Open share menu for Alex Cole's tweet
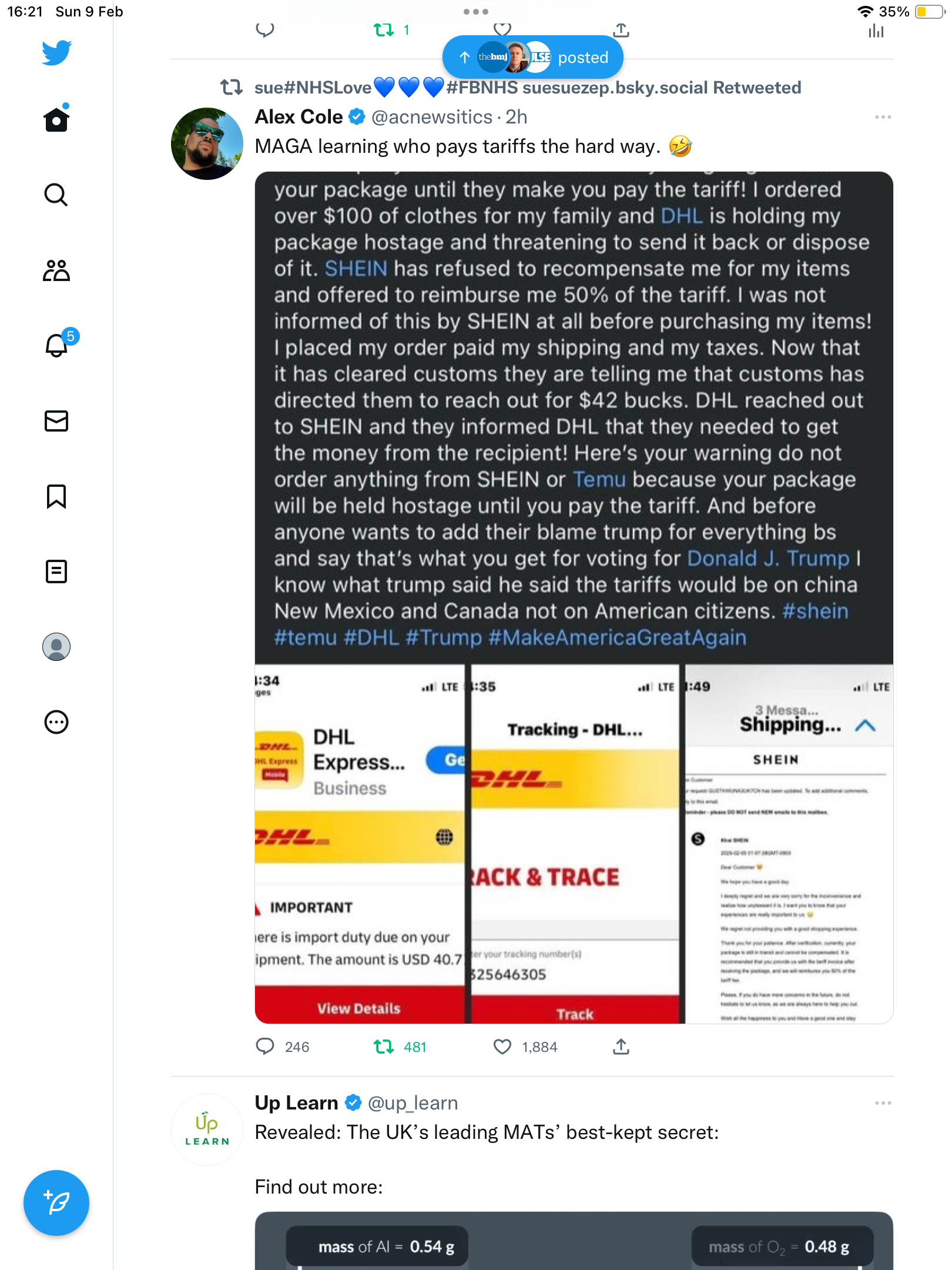 [x=621, y=1047]
